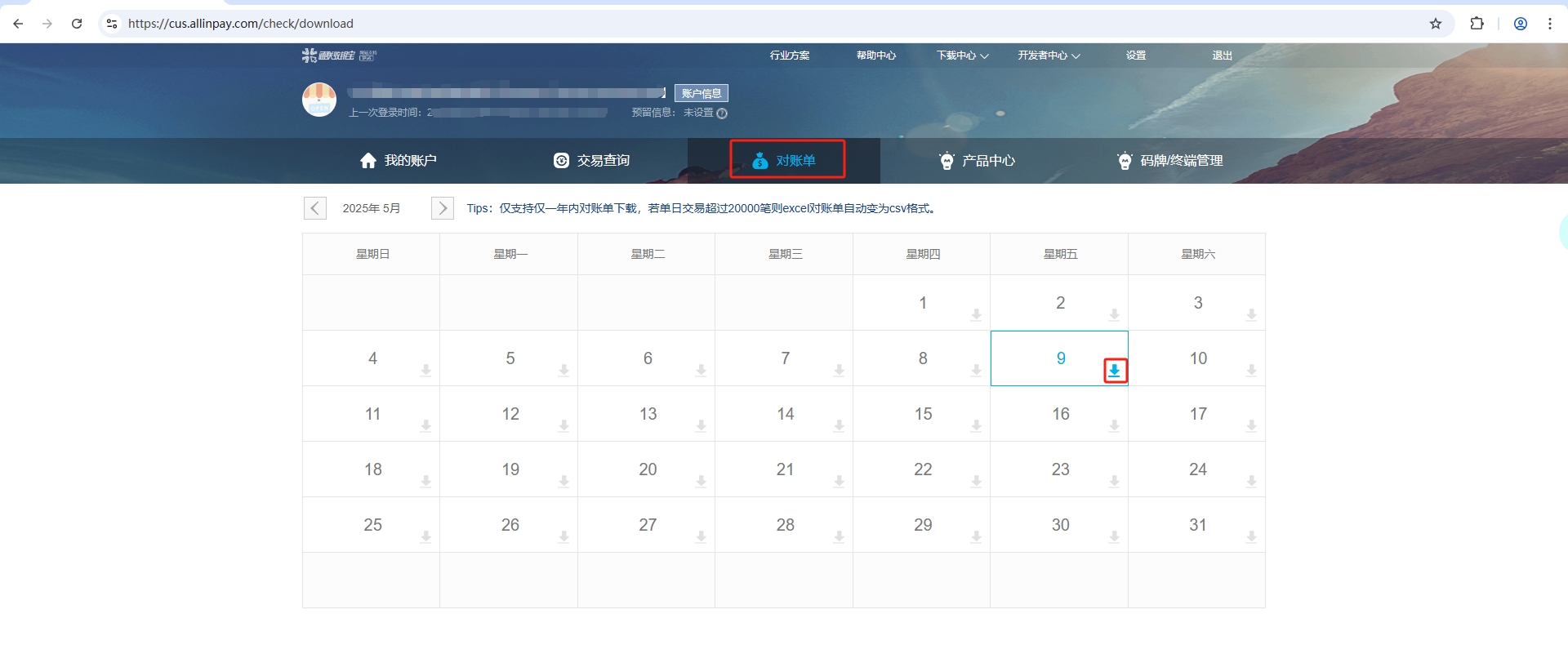Open 我的账户 home tab

point(399,161)
